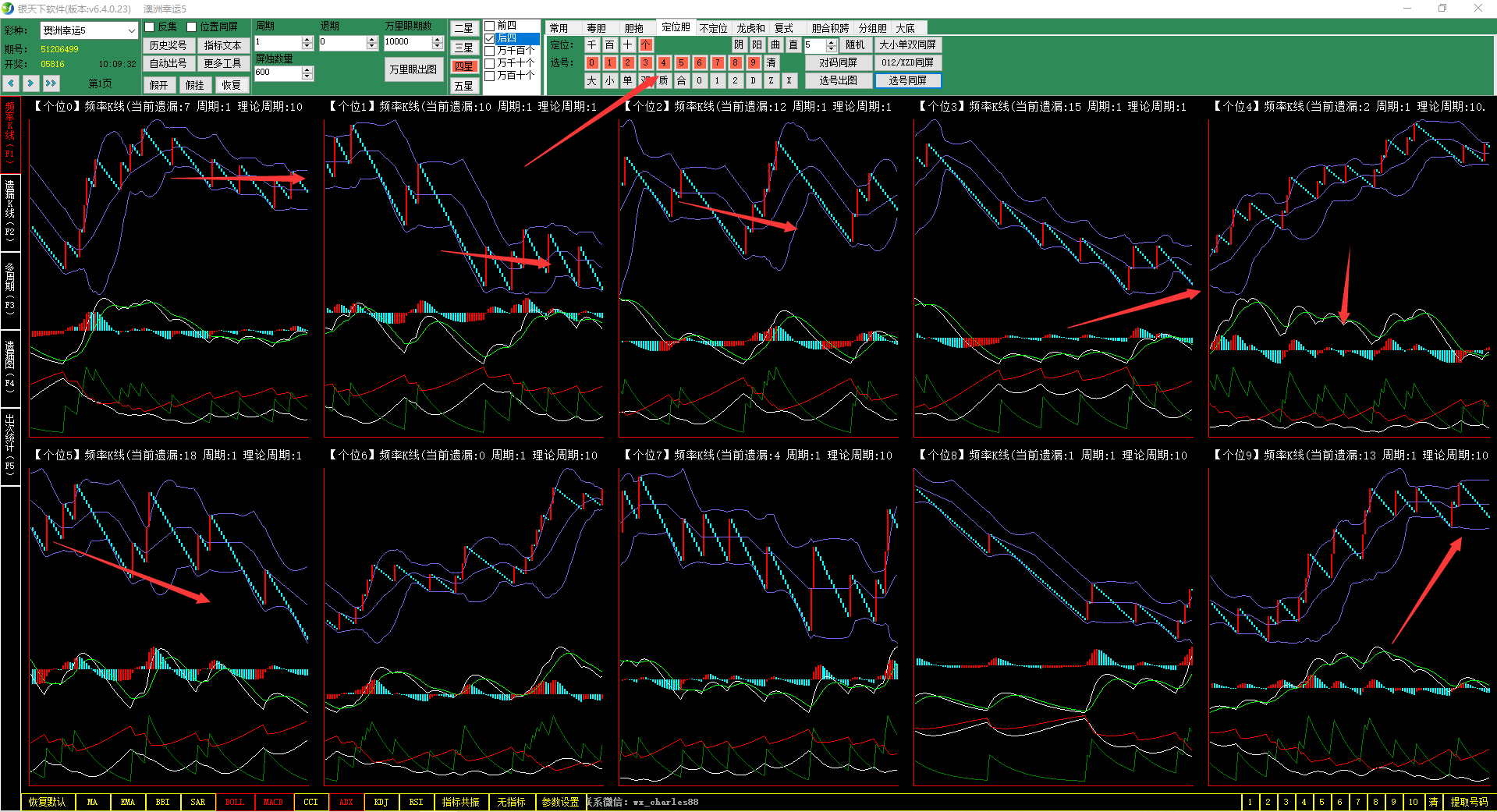Click 提取号码 in the bottom right
Viewport: 1497px width, 812px height.
tap(1469, 802)
